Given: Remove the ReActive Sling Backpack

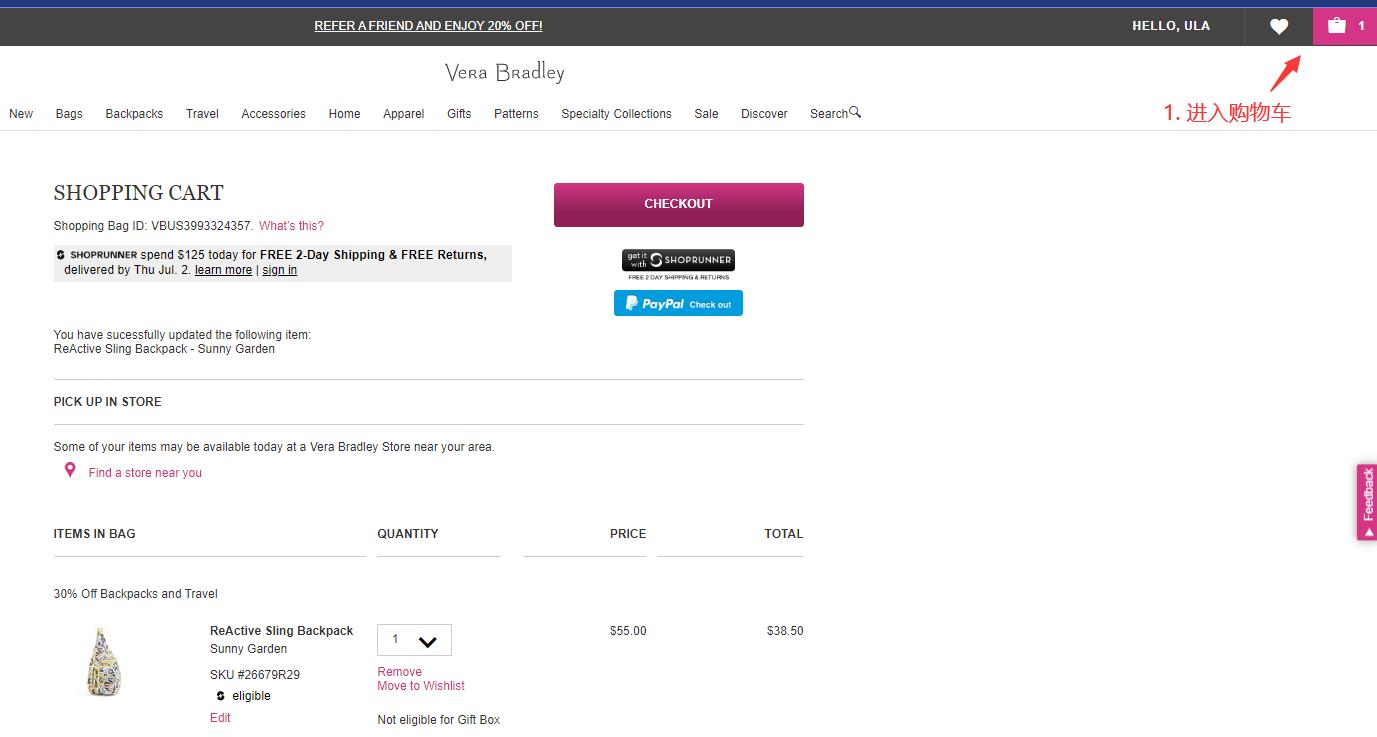Looking at the screenshot, I should click(x=399, y=672).
